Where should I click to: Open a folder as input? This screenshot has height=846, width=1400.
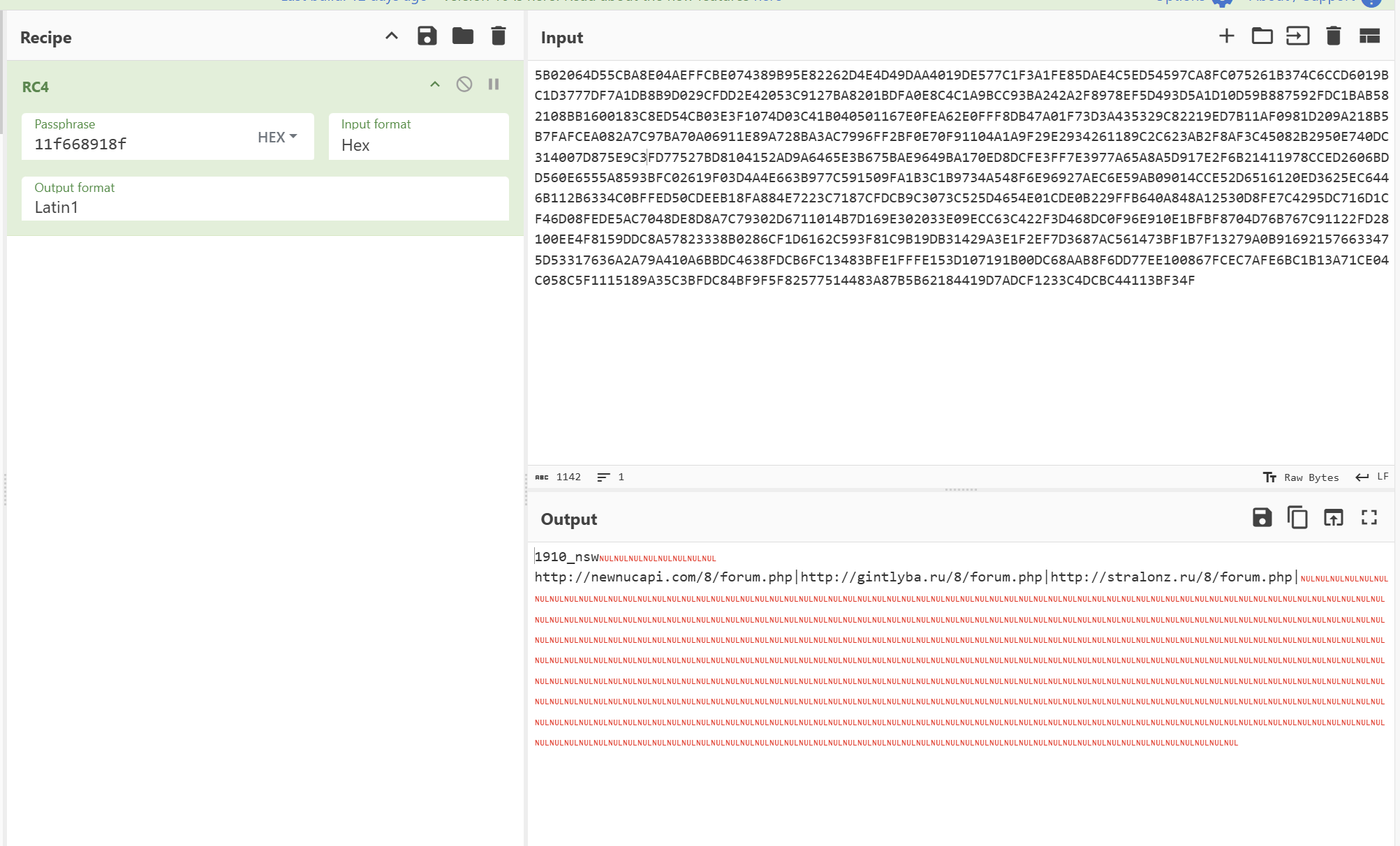pos(1262,36)
